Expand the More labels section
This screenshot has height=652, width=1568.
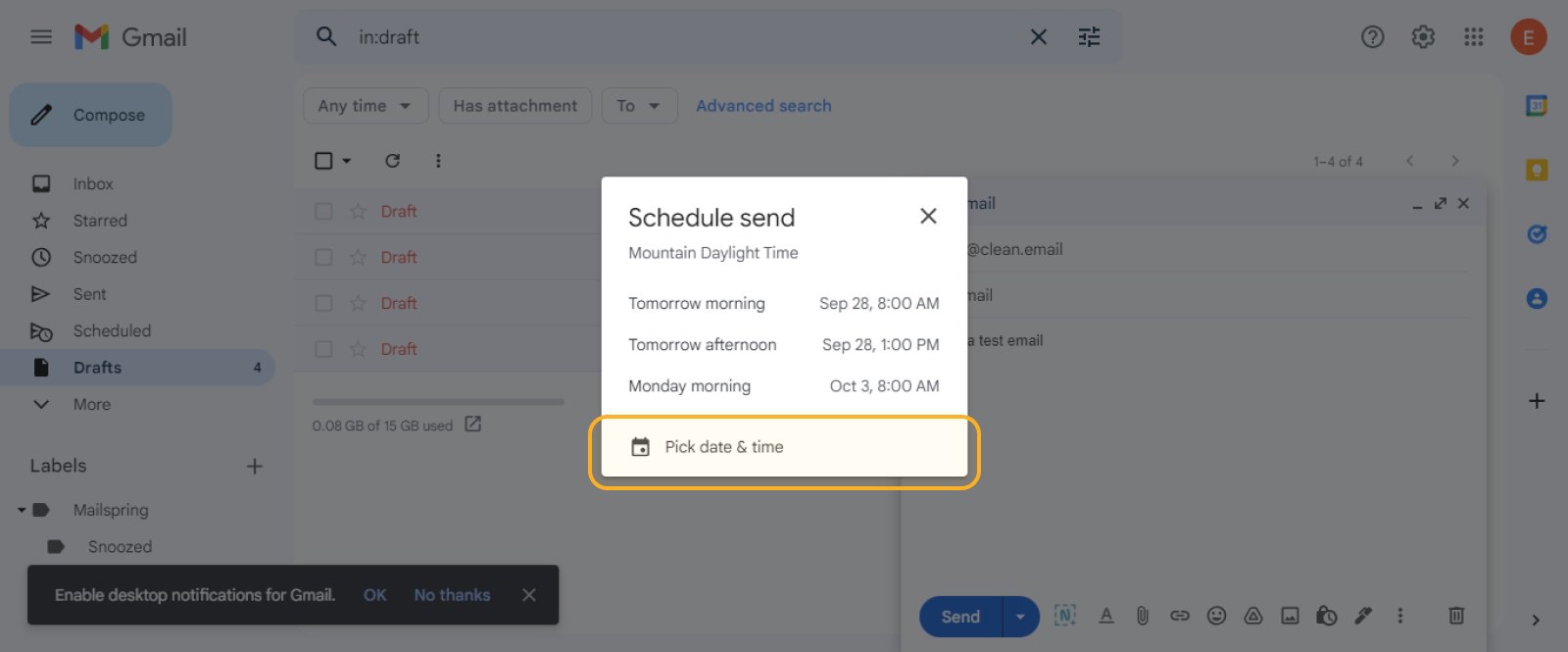click(x=91, y=404)
